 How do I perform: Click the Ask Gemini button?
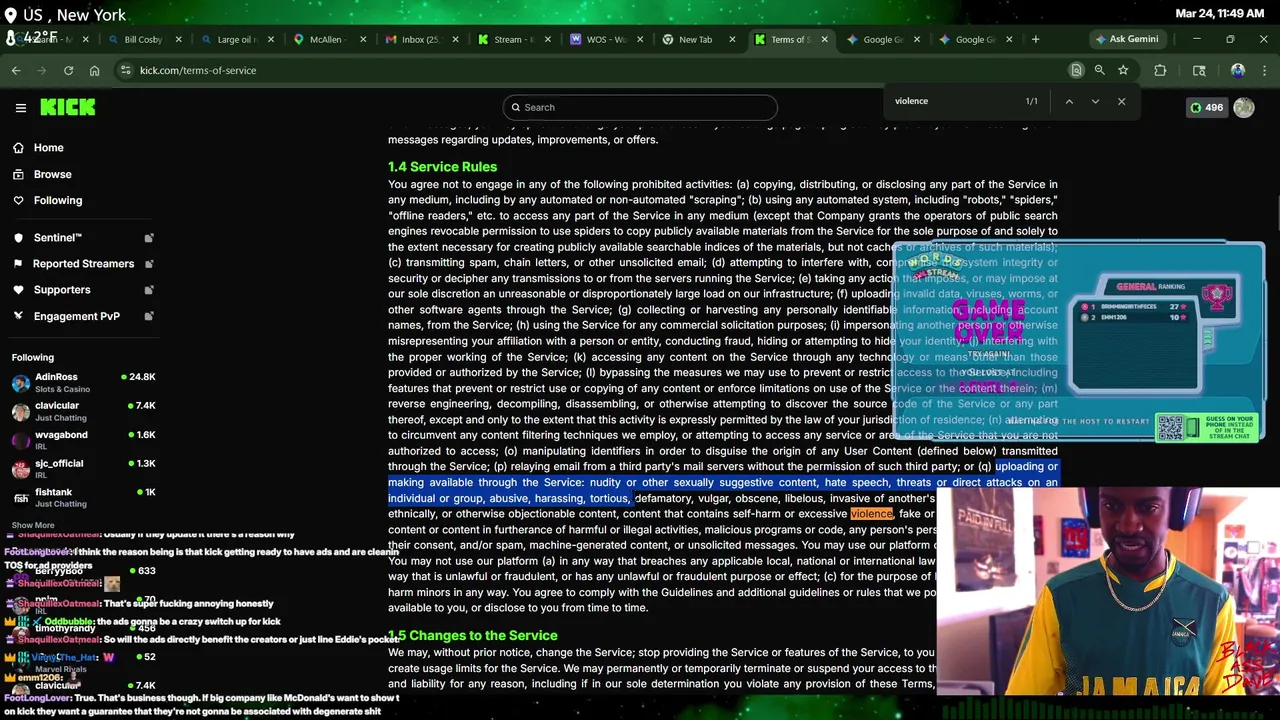coord(1127,39)
